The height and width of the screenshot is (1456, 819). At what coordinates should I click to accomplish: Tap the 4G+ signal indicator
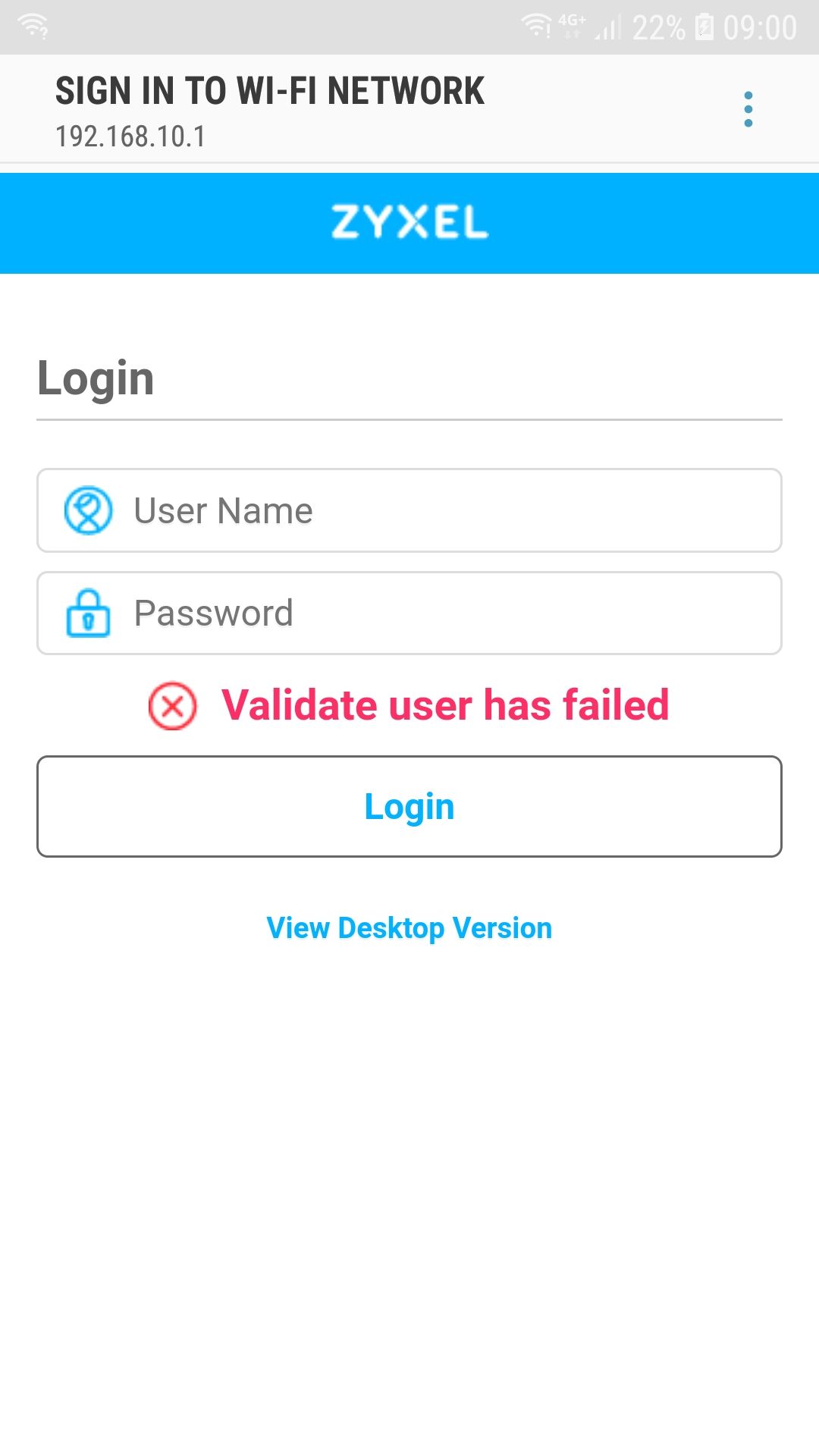[x=572, y=25]
